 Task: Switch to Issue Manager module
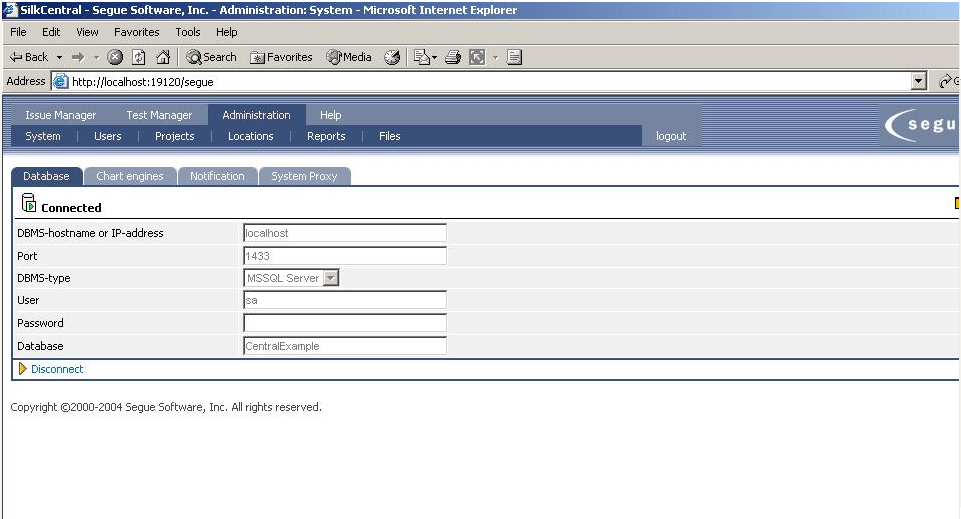pos(61,115)
